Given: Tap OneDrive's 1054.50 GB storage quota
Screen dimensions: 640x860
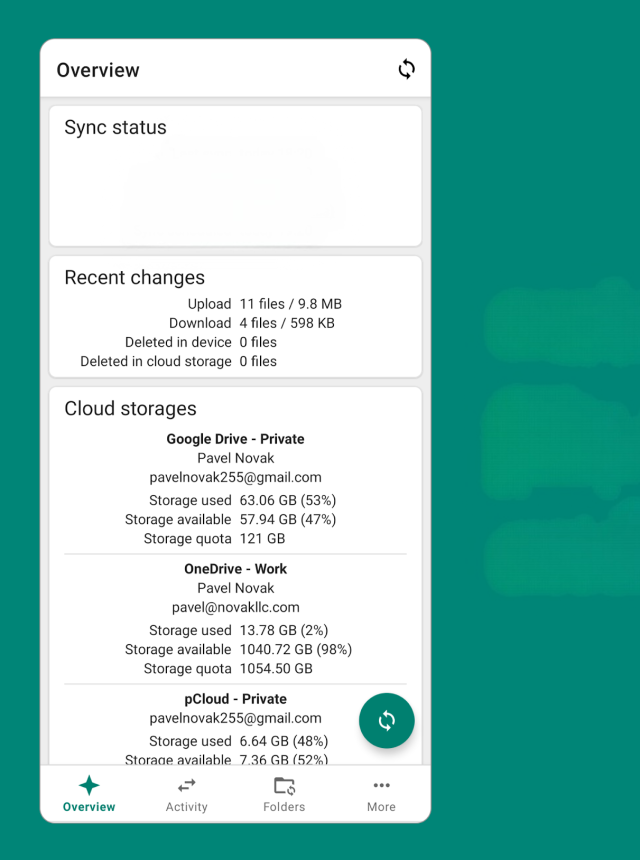Looking at the screenshot, I should point(276,668).
